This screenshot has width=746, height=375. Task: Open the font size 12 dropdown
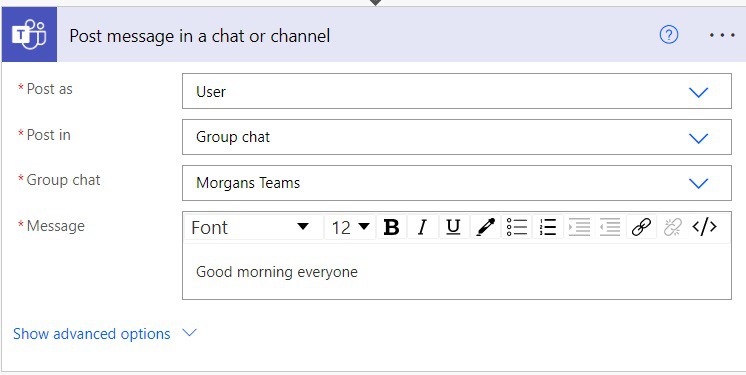pos(351,227)
